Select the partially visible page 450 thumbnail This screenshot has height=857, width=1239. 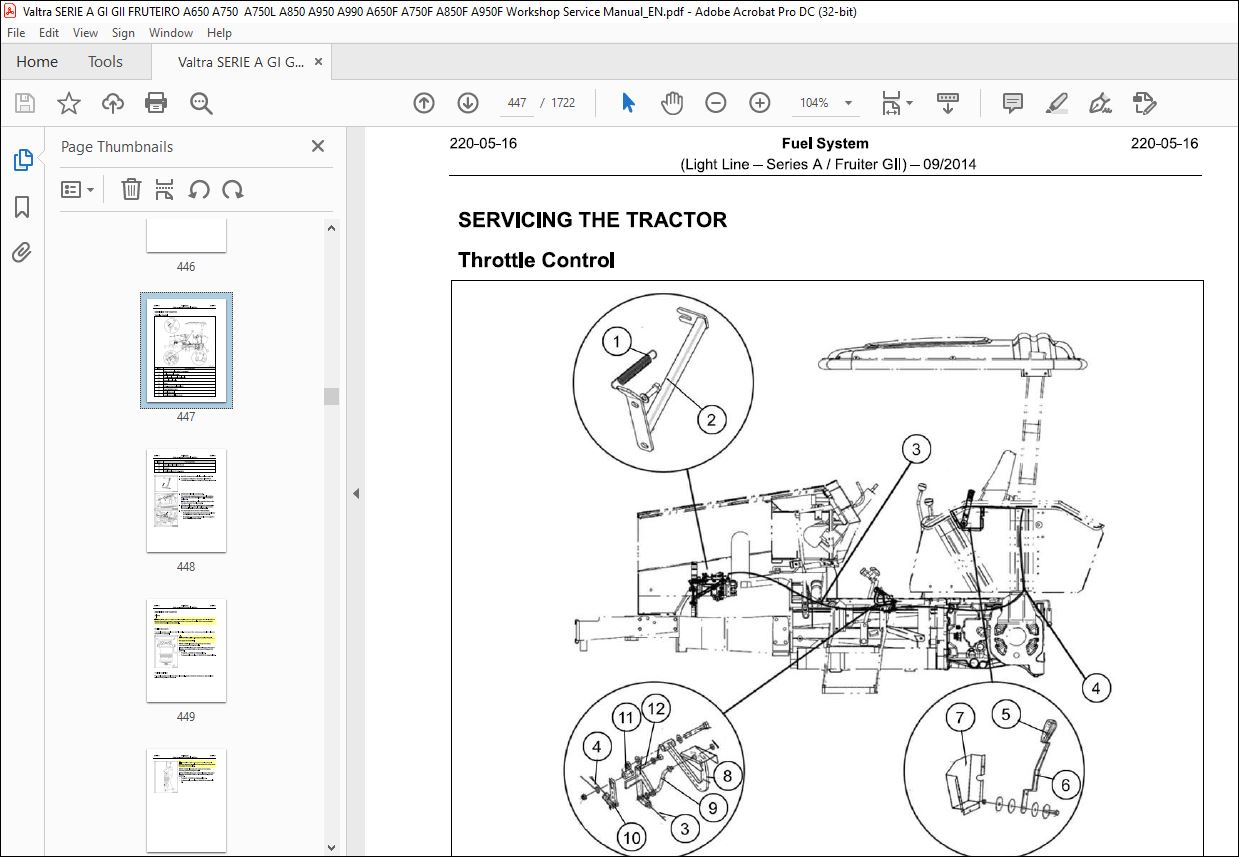(x=186, y=800)
